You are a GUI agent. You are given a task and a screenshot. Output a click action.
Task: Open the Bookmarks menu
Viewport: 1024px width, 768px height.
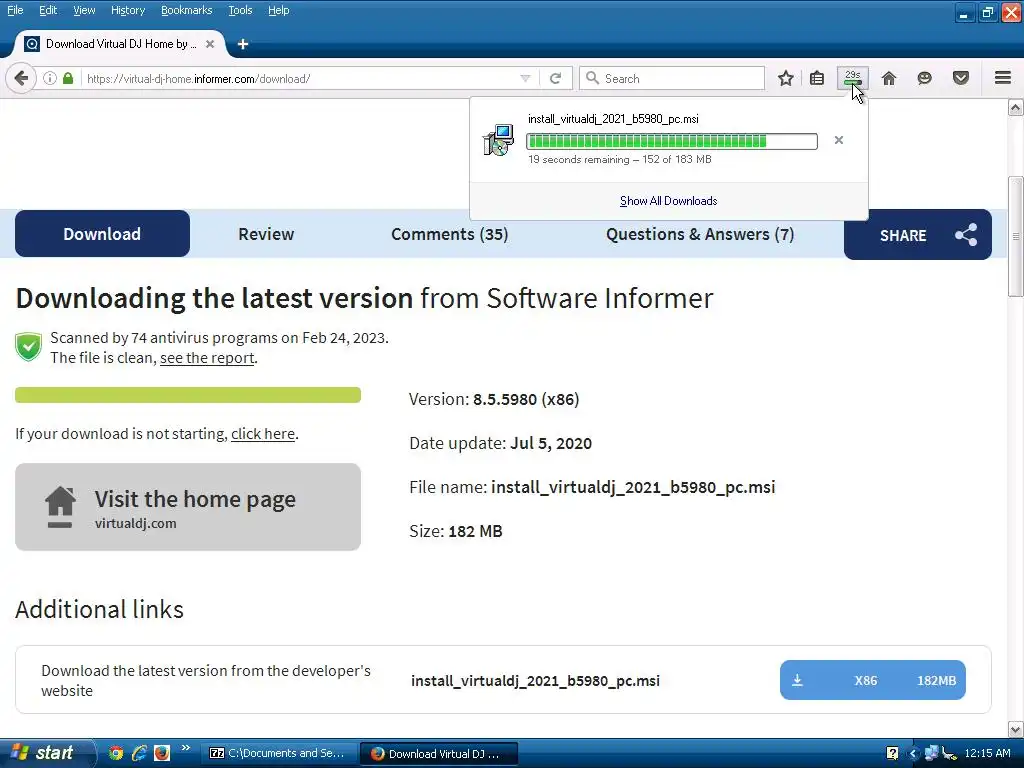186,10
